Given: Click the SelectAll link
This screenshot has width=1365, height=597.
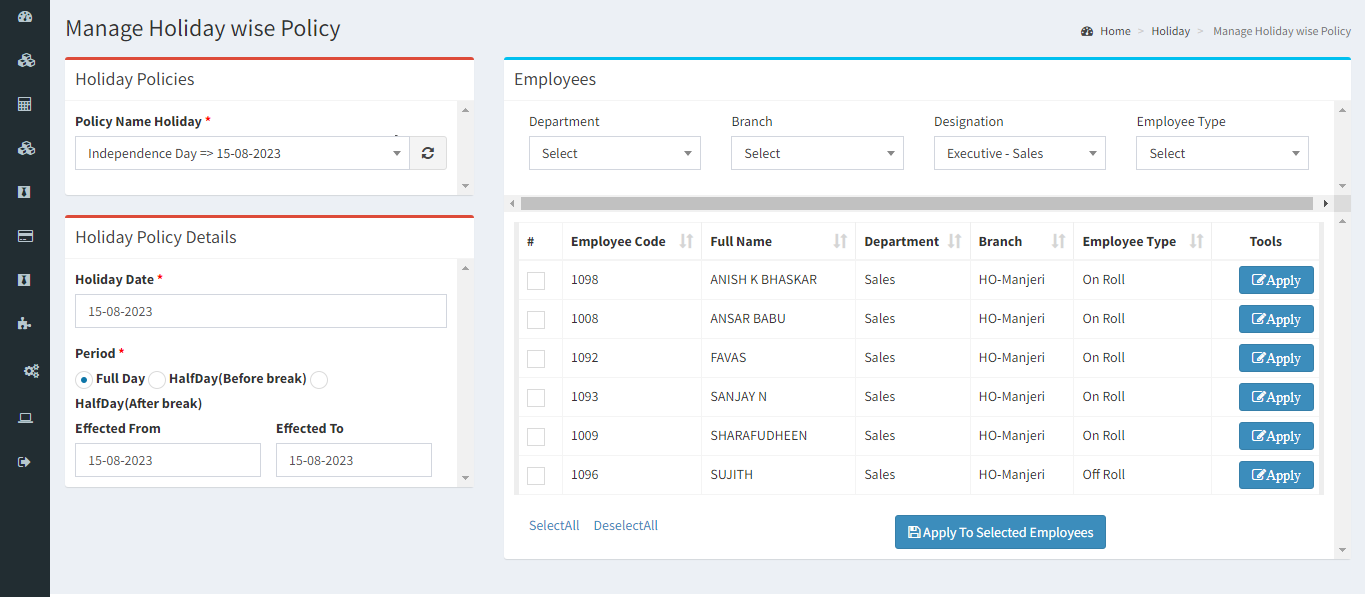Looking at the screenshot, I should coord(554,525).
